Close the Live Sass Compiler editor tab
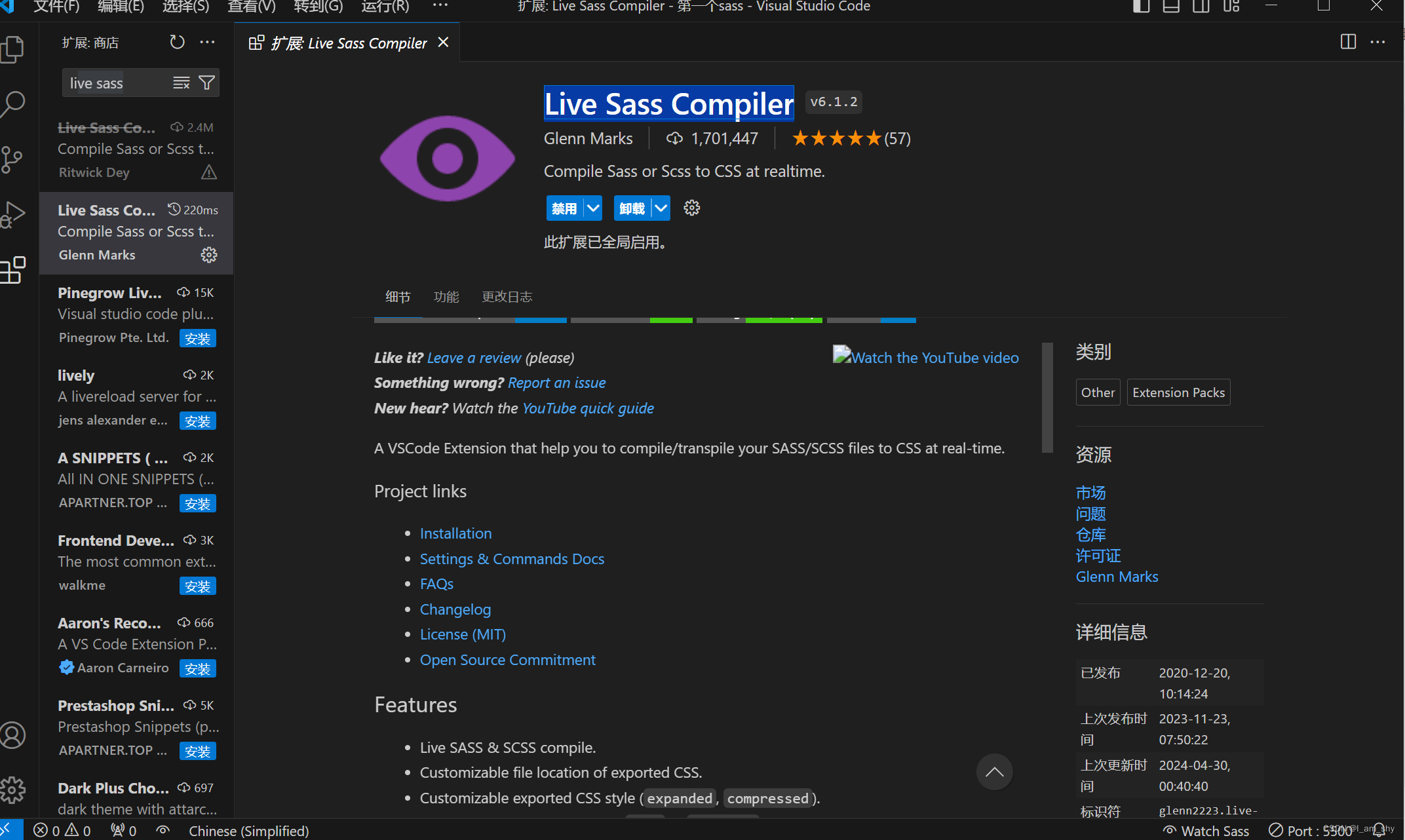This screenshot has width=1405, height=840. (x=444, y=43)
